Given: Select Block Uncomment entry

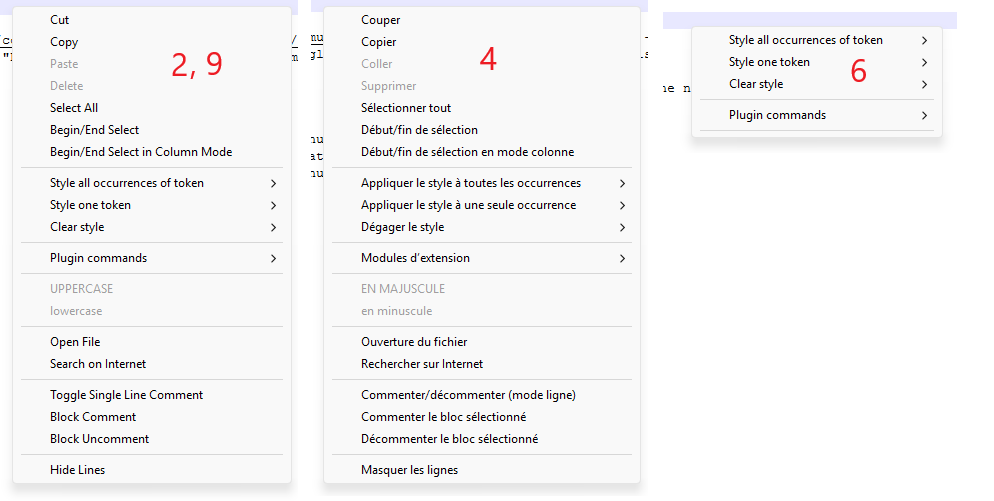Looking at the screenshot, I should [x=99, y=439].
